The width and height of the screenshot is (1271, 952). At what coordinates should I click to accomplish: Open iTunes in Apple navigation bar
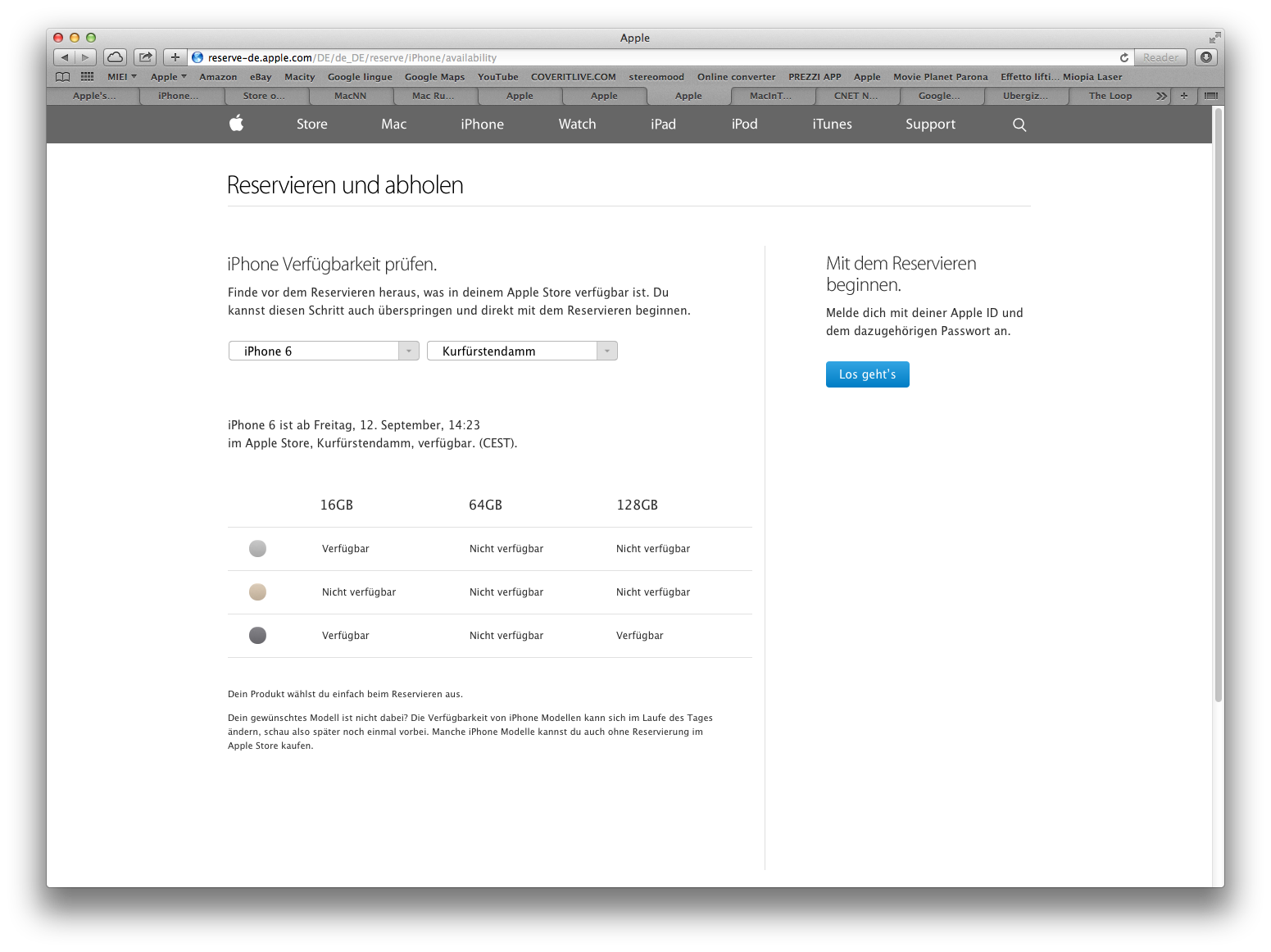point(833,125)
